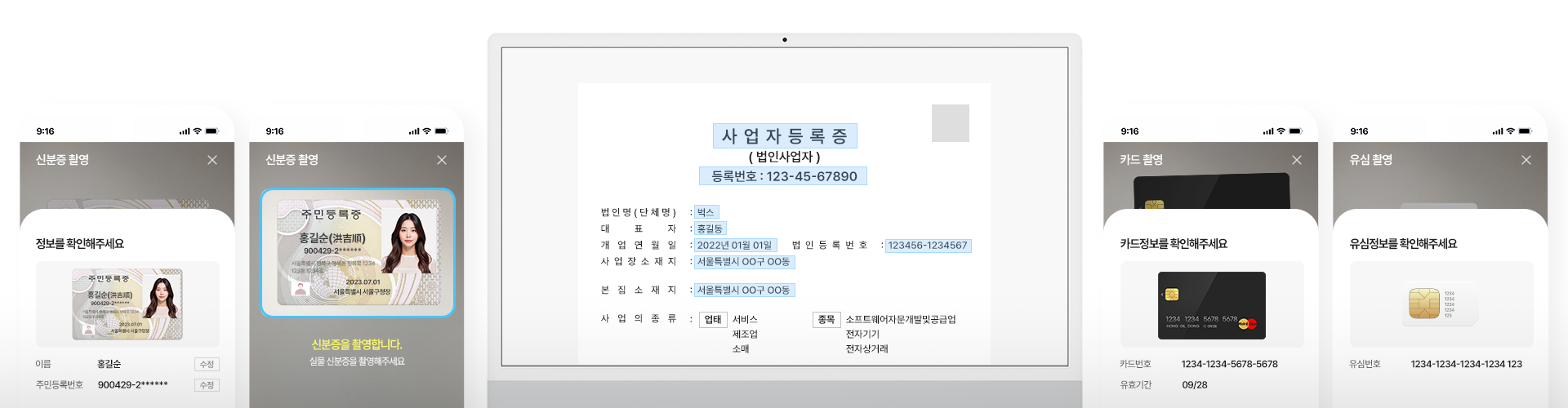Image resolution: width=1568 pixels, height=408 pixels.
Task: Close 신분증 촬영 camera screen with blue-framed ID
Action: click(442, 160)
